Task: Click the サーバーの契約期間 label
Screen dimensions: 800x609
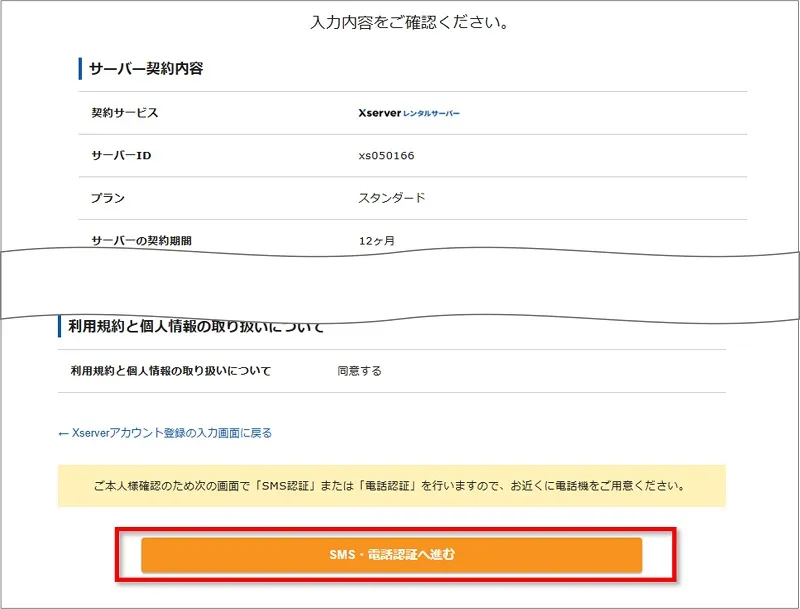Action: (x=140, y=241)
